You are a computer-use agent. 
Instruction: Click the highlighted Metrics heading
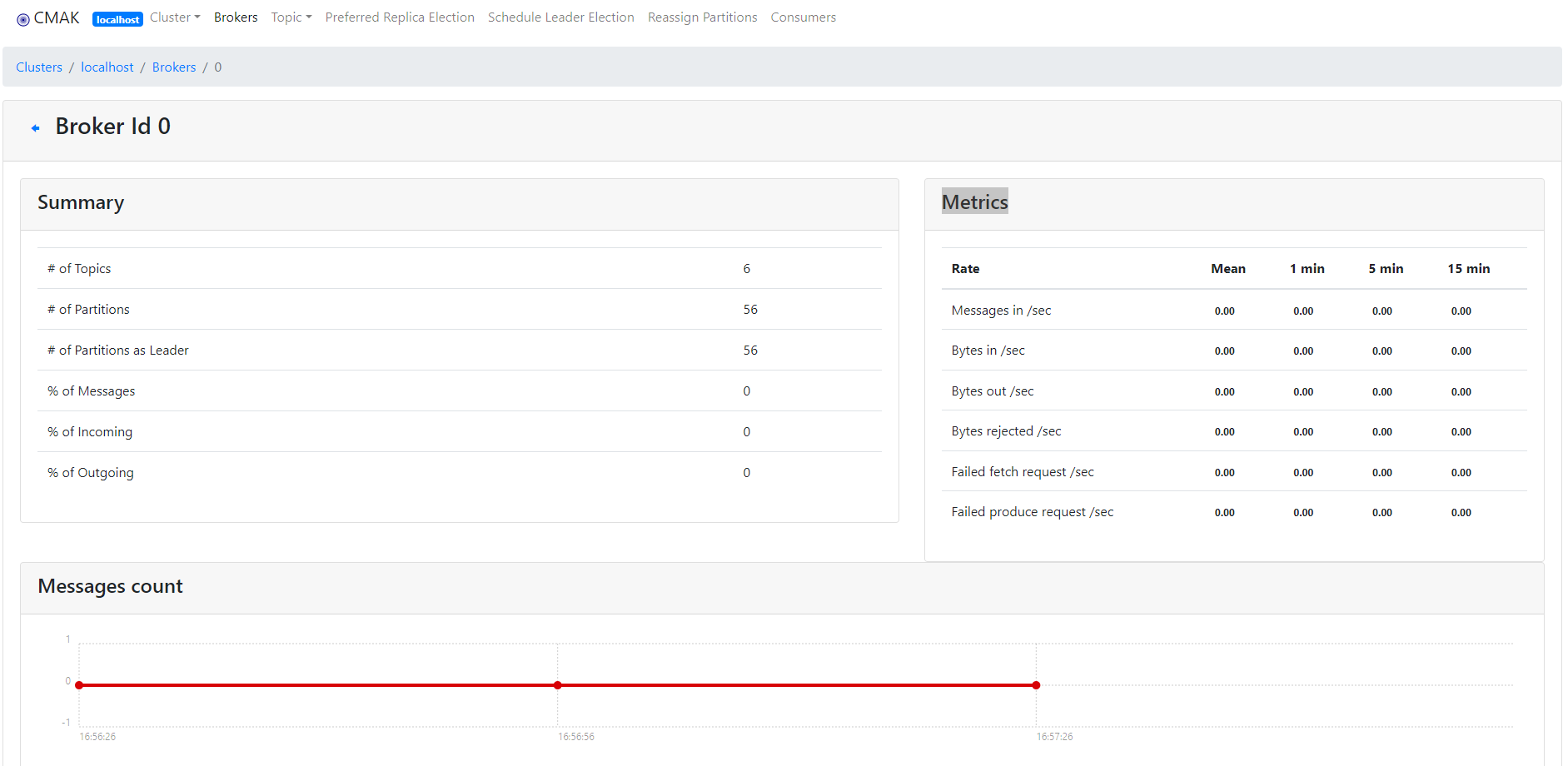(x=975, y=201)
